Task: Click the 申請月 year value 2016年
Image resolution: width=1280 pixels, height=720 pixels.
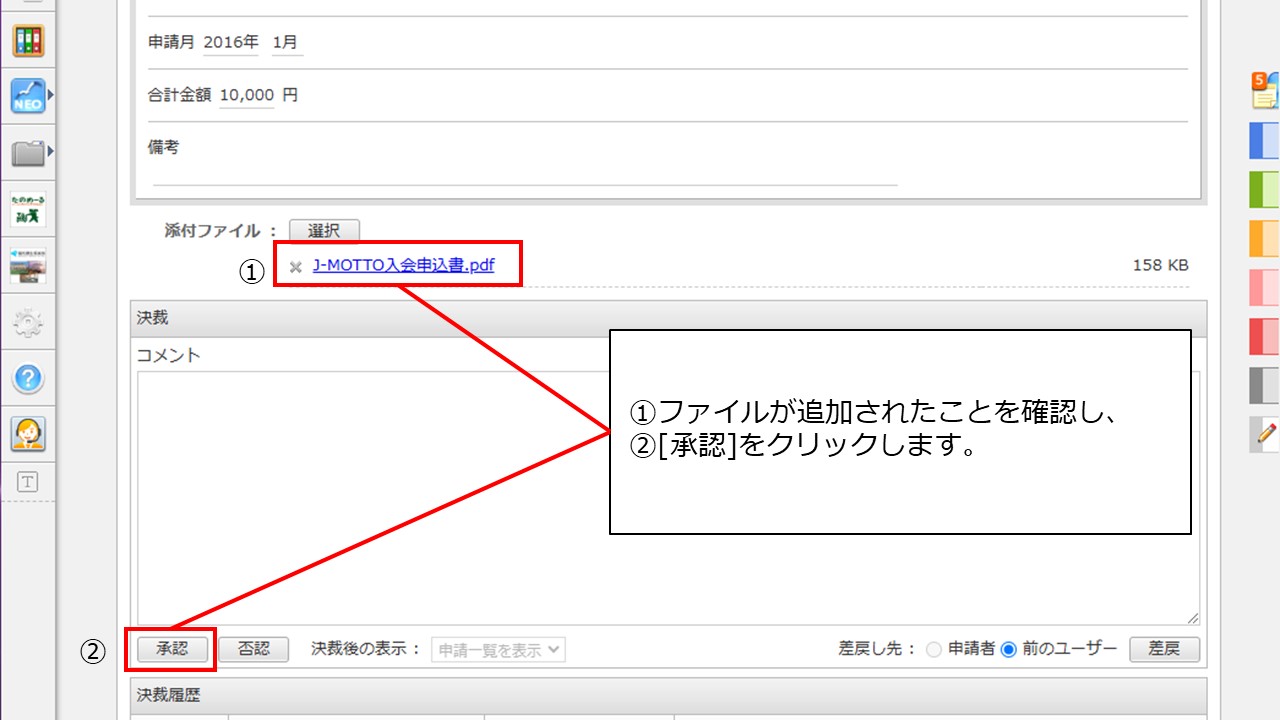Action: (231, 42)
